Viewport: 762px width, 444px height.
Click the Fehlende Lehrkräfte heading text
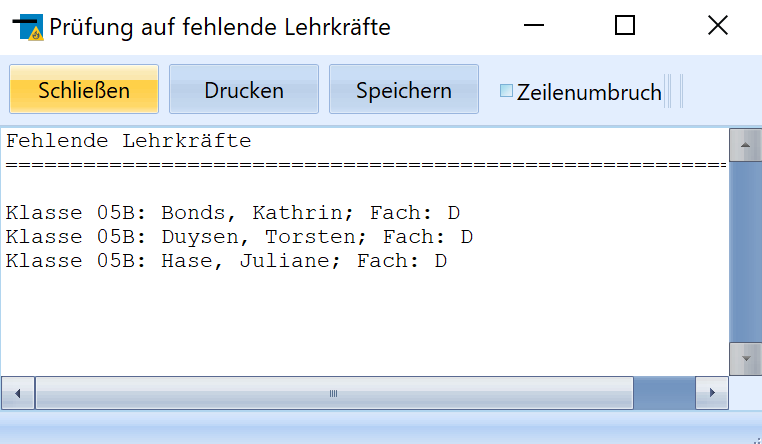click(129, 141)
